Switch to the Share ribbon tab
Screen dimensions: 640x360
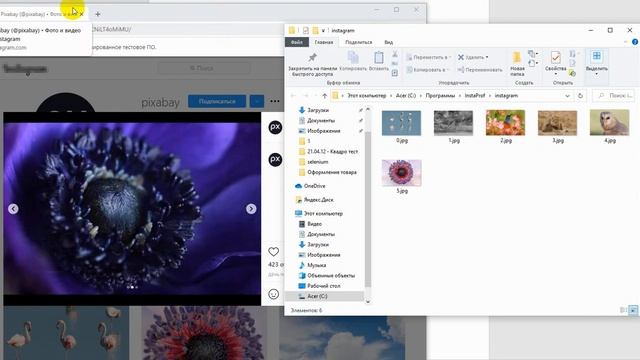358,42
